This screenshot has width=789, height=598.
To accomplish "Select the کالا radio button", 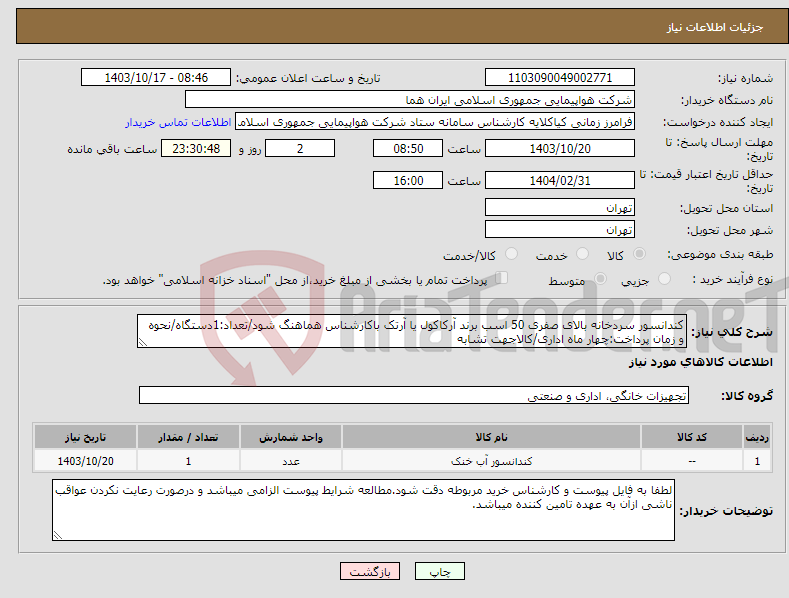I will (639, 254).
